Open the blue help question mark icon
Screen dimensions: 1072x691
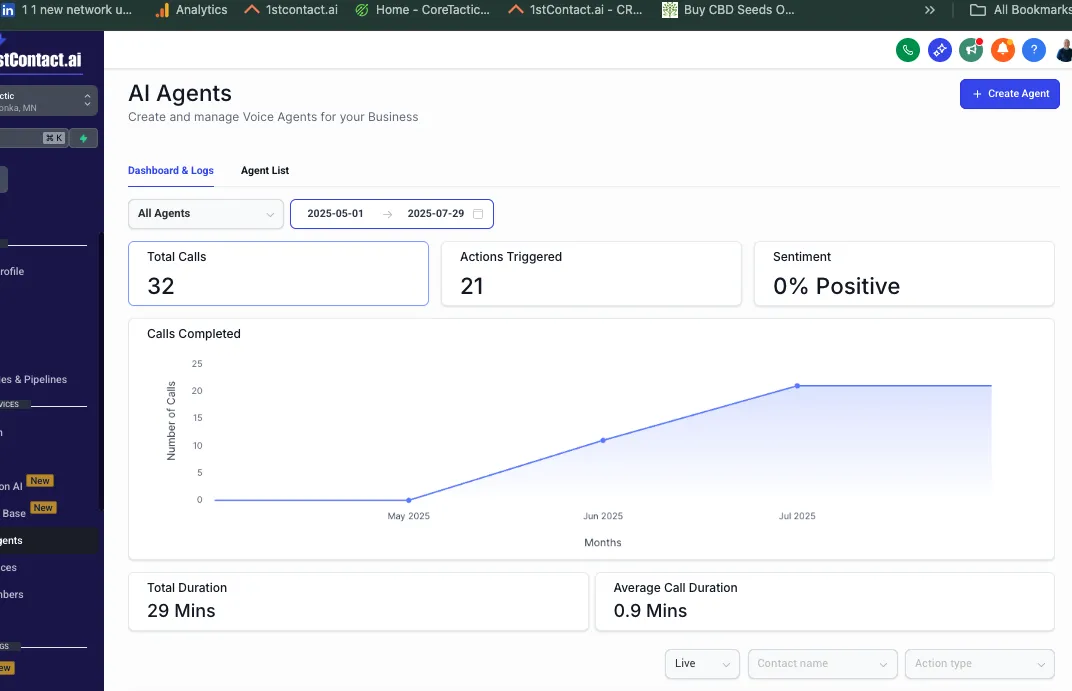1034,50
